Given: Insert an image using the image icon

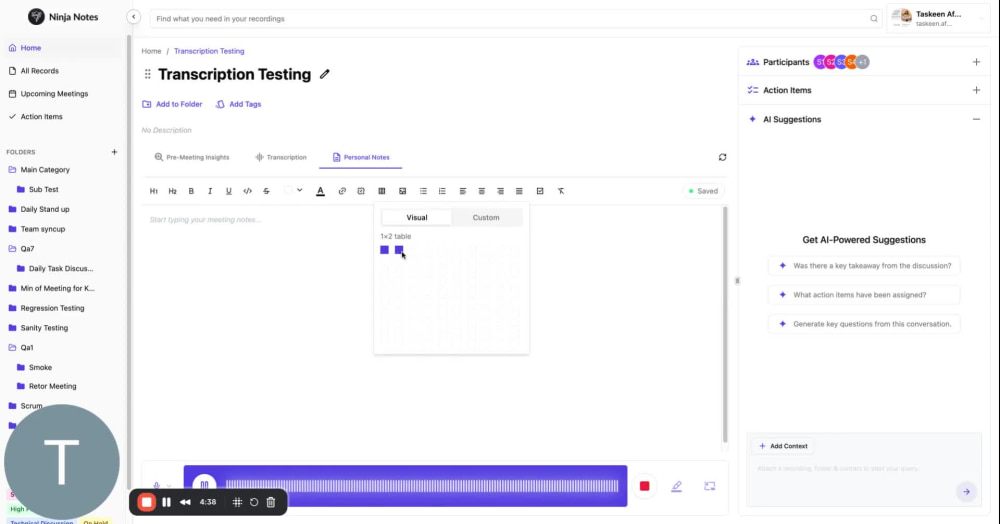Looking at the screenshot, I should (402, 191).
